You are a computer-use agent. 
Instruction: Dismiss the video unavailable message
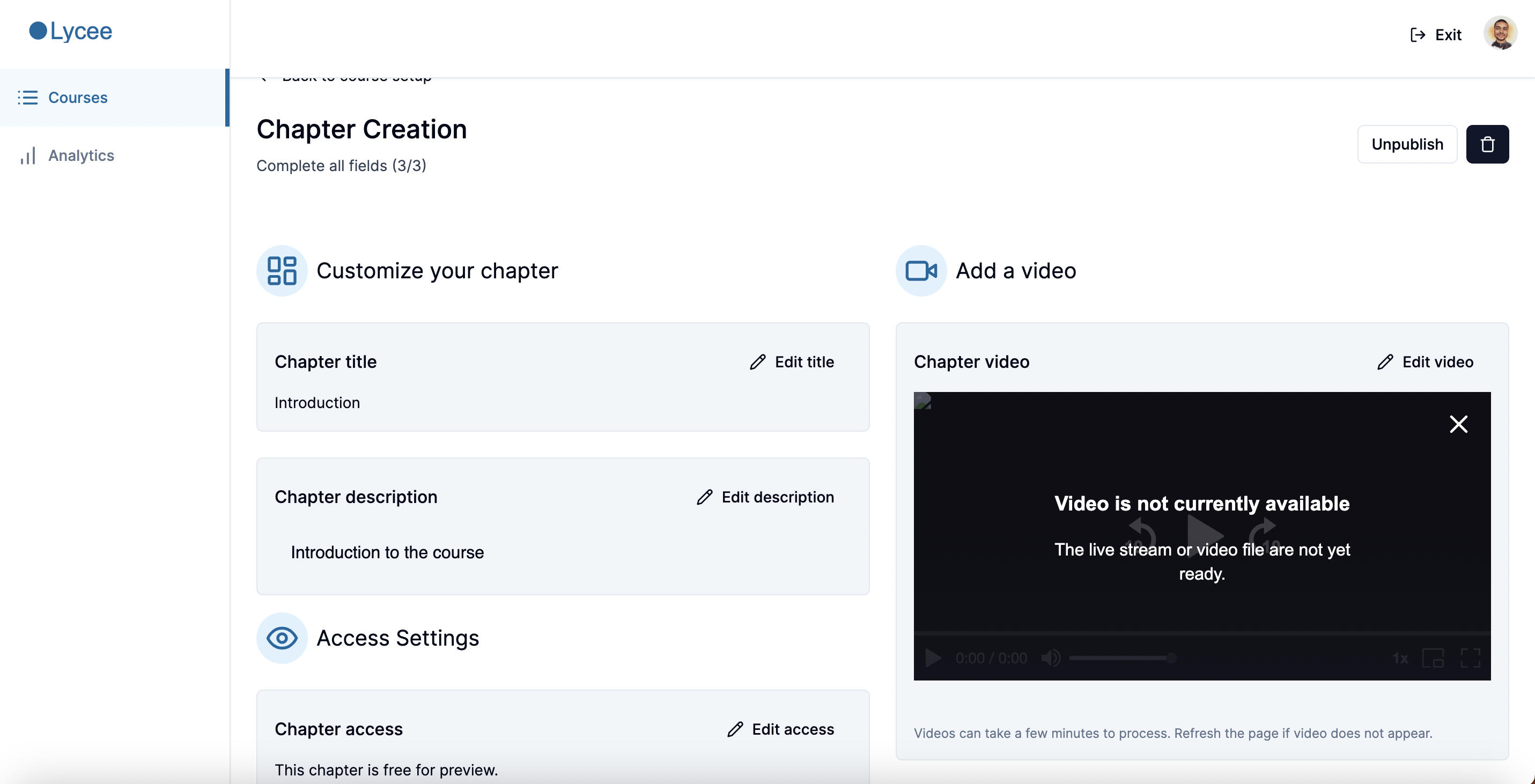tap(1458, 424)
